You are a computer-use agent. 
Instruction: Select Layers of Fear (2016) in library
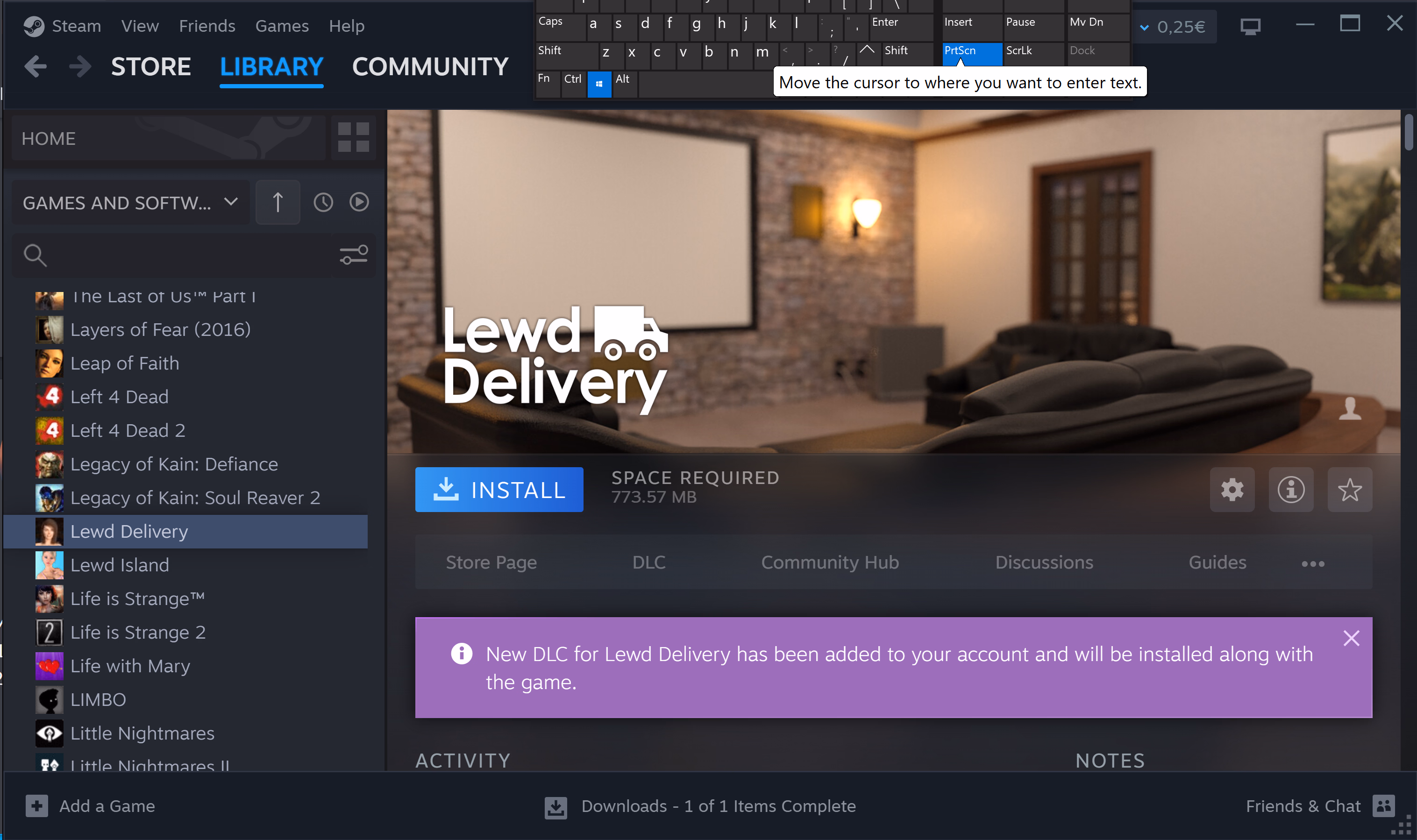tap(185, 329)
